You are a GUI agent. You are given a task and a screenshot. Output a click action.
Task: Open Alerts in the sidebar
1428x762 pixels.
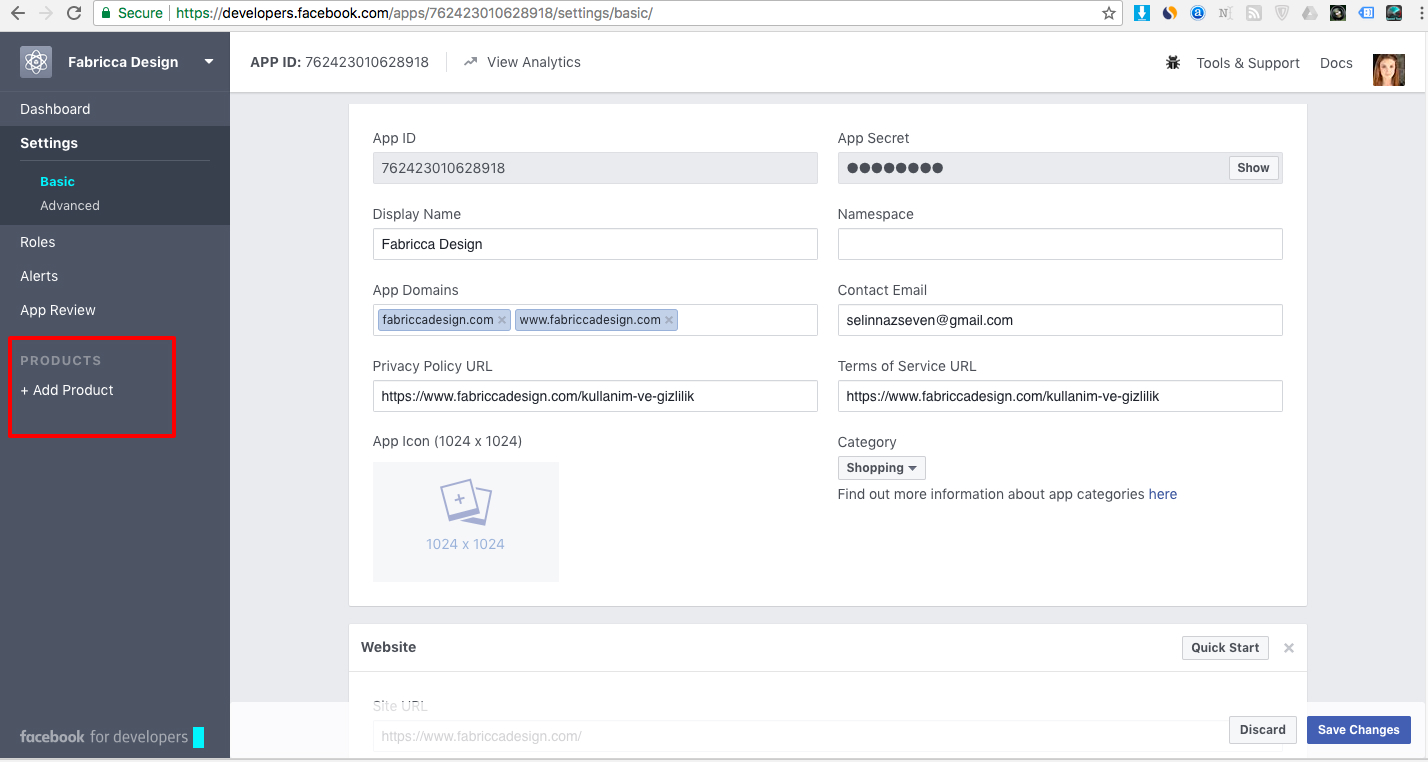(x=39, y=276)
